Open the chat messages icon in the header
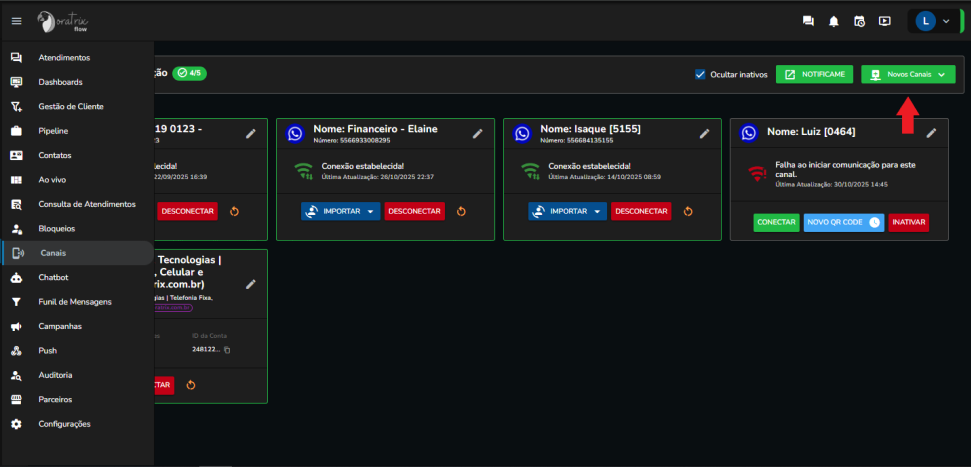The height and width of the screenshot is (467, 971). tap(808, 21)
